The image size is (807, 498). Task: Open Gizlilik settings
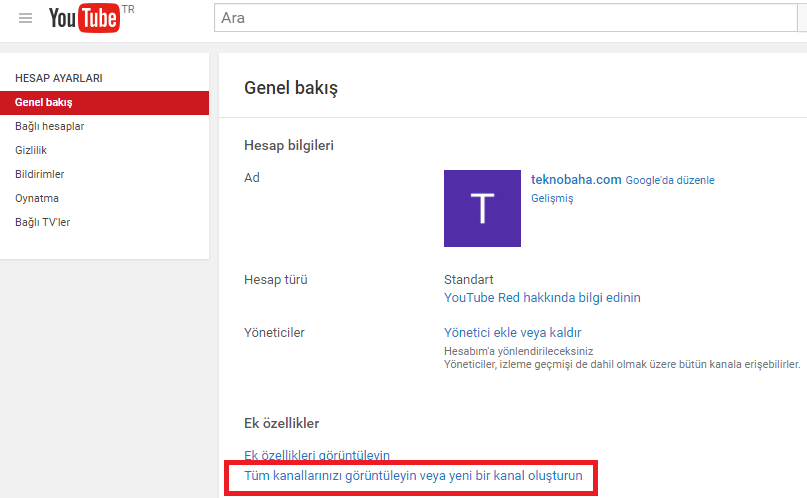(x=31, y=150)
